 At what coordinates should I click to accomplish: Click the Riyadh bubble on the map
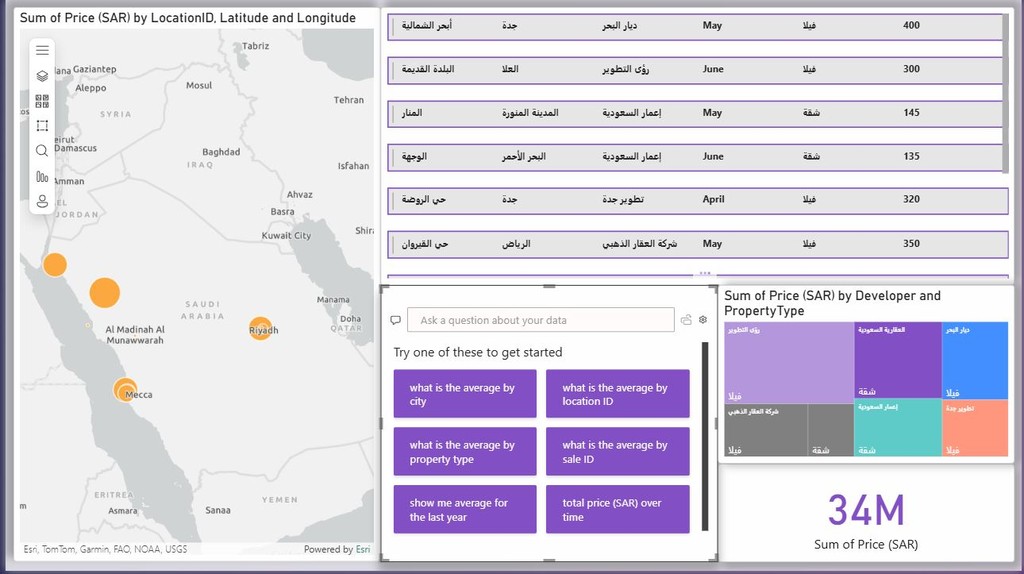[260, 328]
